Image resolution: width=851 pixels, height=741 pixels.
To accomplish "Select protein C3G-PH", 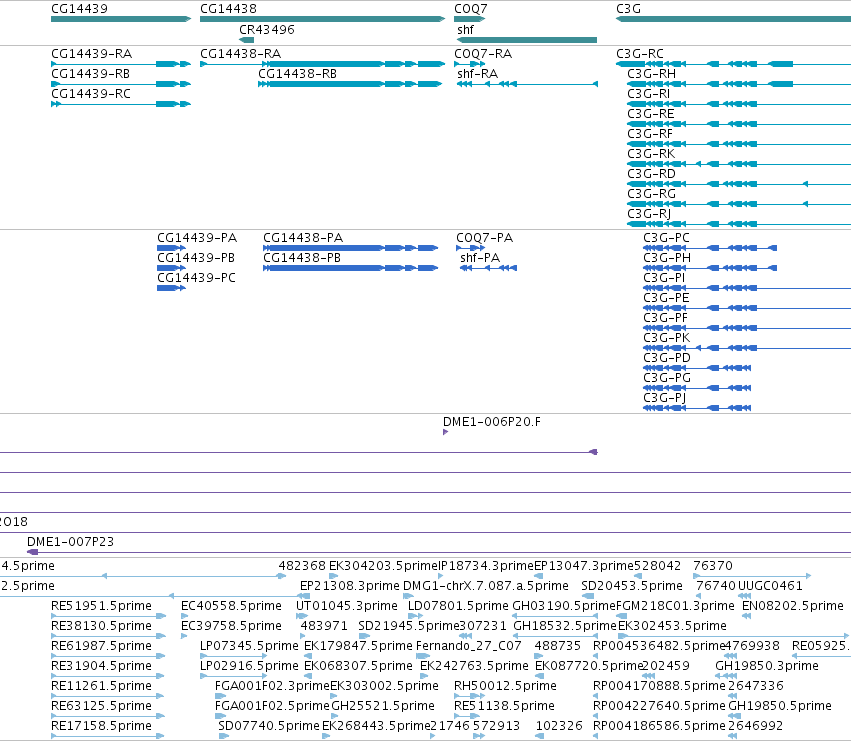I will (667, 258).
